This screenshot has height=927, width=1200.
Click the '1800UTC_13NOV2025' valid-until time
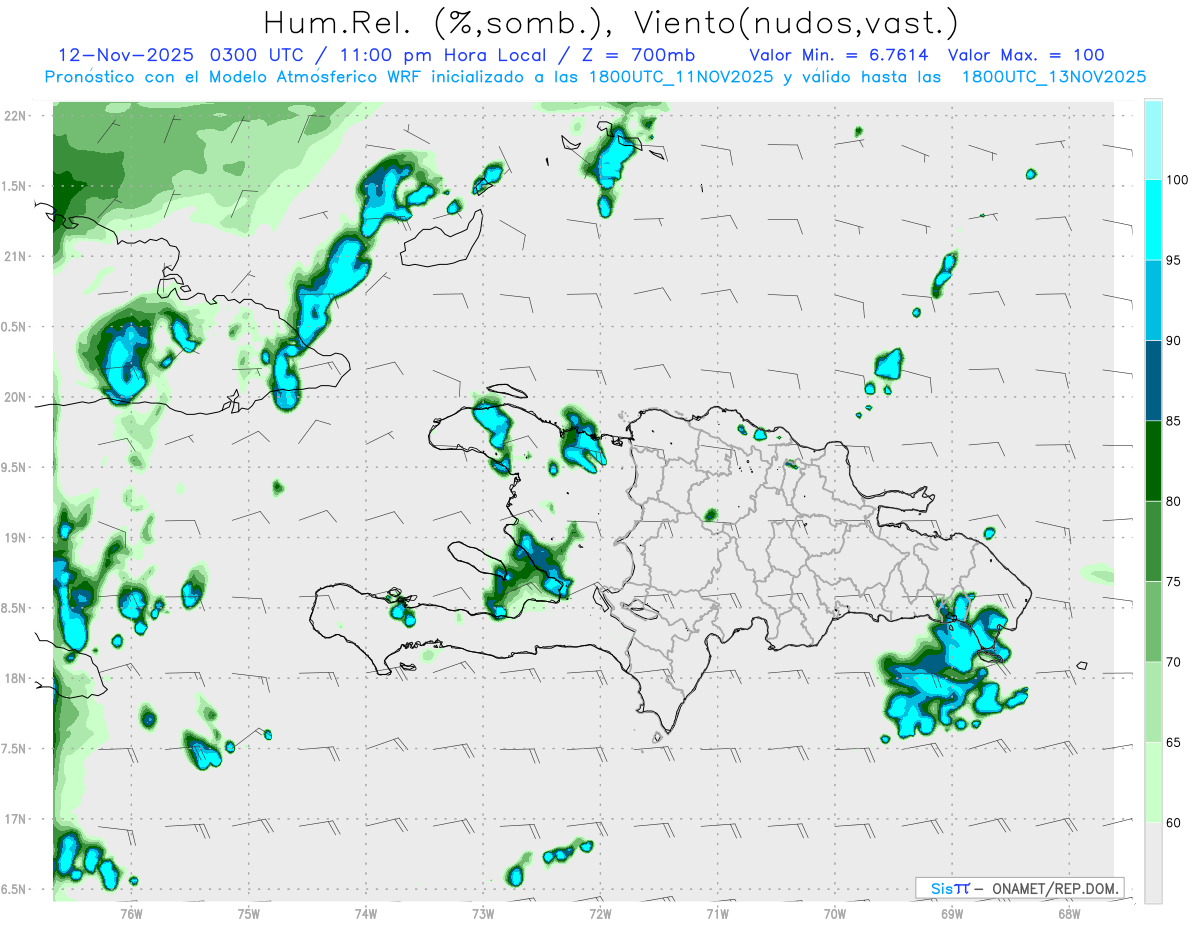pyautogui.click(x=1053, y=77)
